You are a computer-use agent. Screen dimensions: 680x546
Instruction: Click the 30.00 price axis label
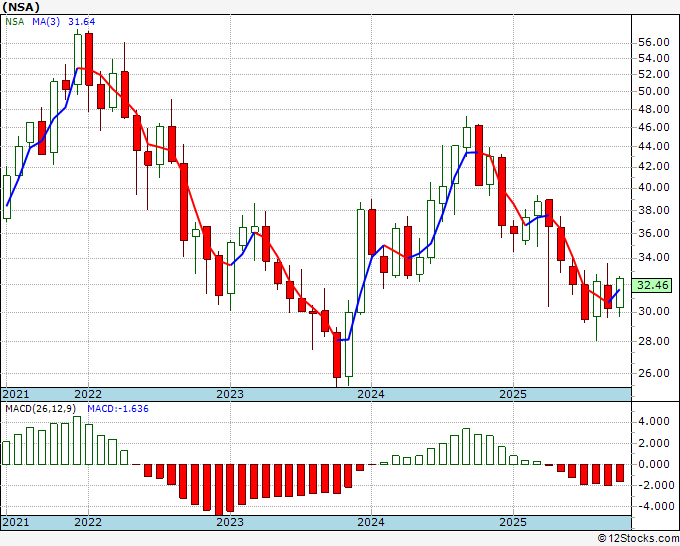654,311
